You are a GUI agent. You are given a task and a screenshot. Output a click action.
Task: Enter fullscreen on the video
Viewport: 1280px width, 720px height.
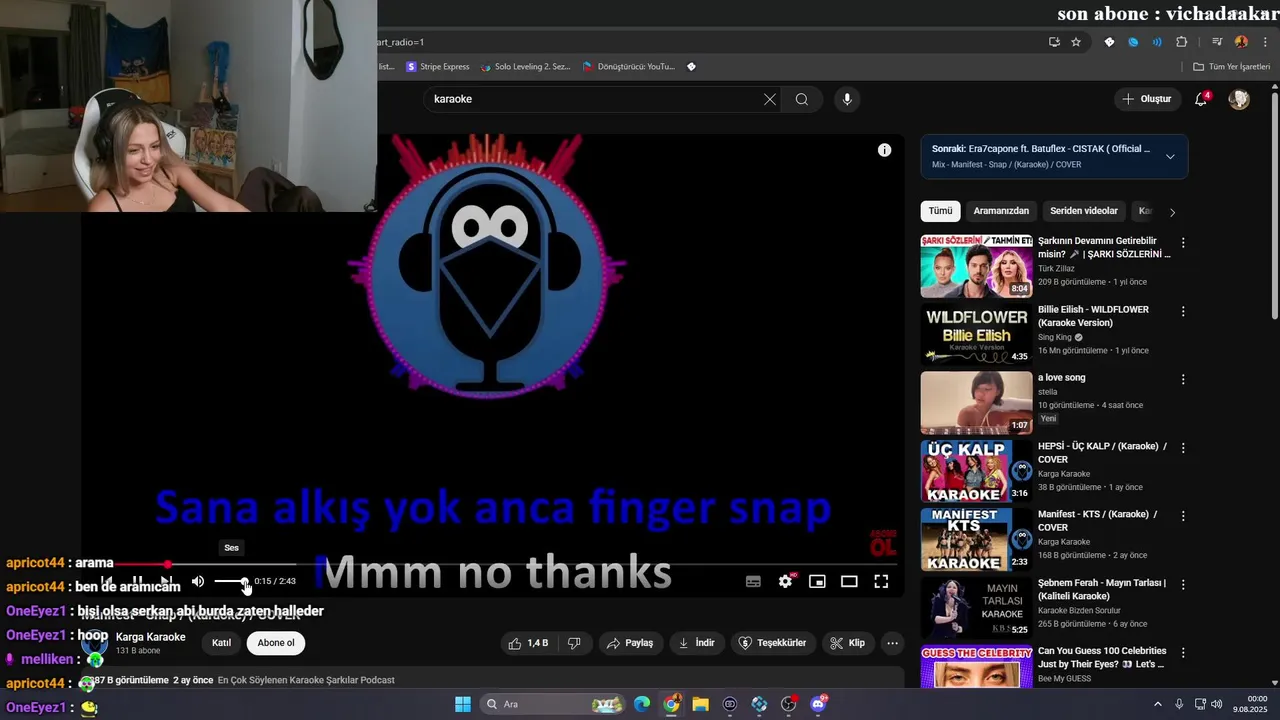[x=881, y=581]
